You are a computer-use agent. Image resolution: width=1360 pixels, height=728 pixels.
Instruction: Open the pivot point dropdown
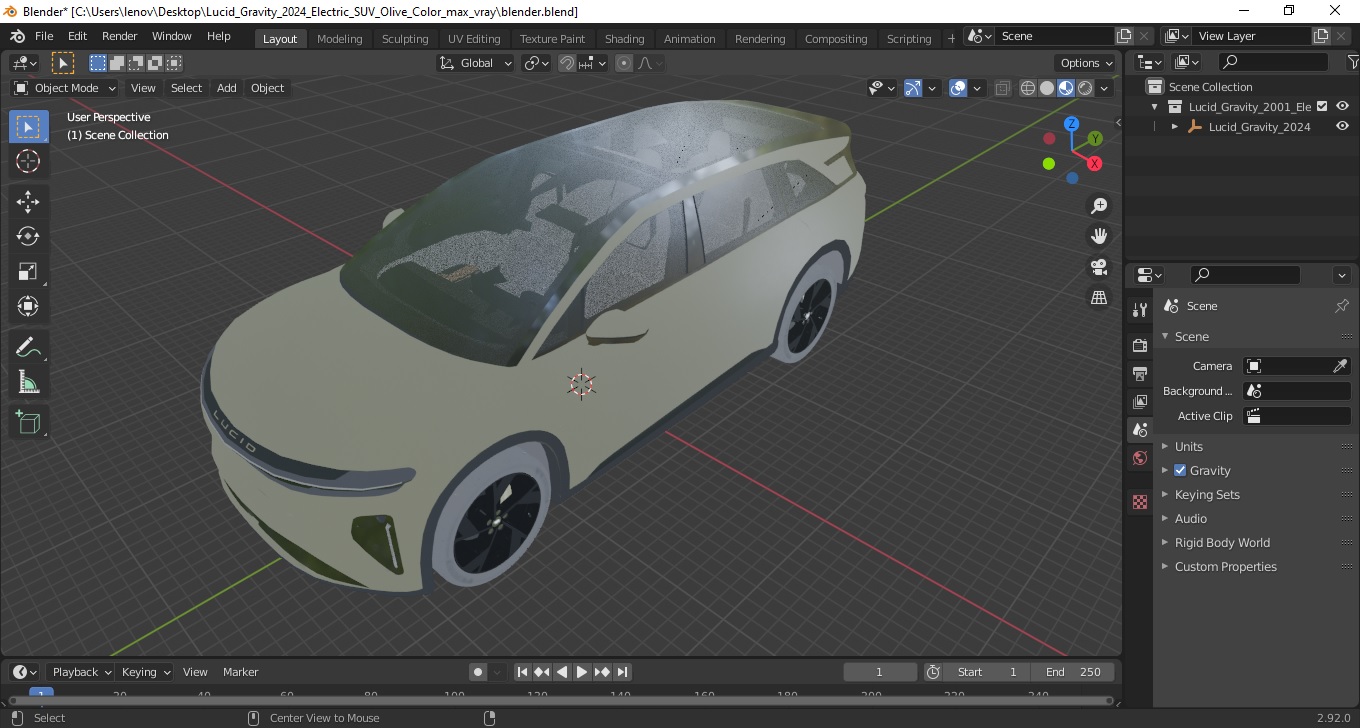click(x=537, y=63)
